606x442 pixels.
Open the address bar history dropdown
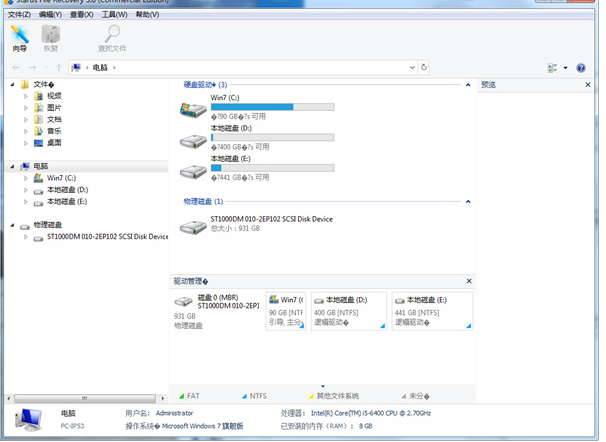coord(412,67)
